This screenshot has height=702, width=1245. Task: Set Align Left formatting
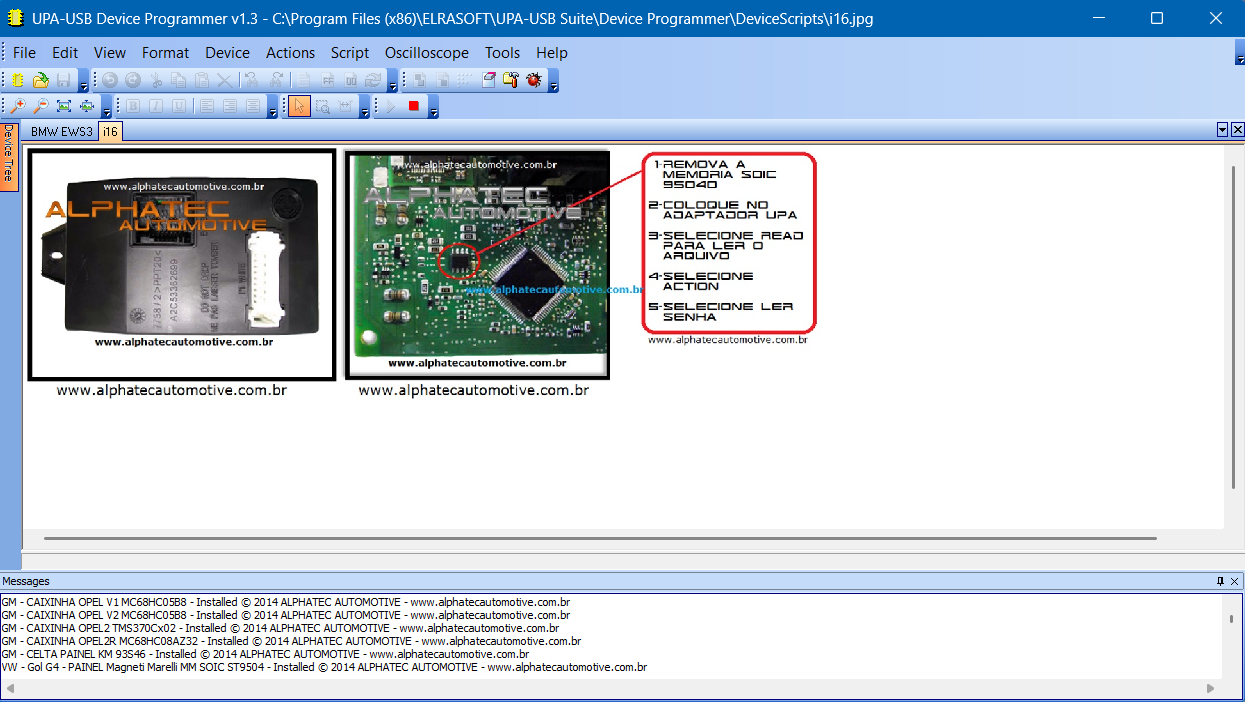point(206,106)
